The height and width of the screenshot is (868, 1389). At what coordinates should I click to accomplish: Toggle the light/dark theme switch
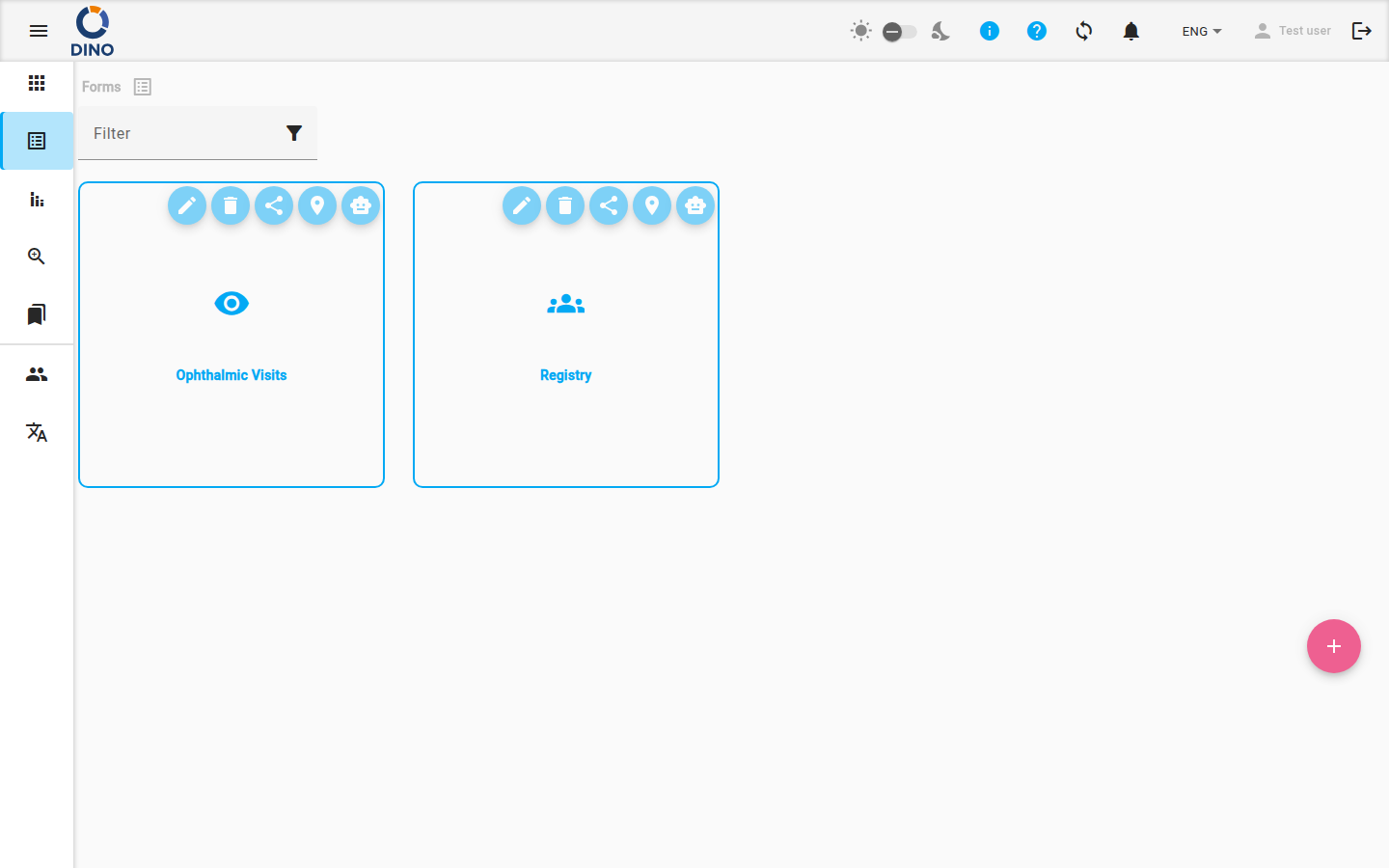(x=899, y=32)
